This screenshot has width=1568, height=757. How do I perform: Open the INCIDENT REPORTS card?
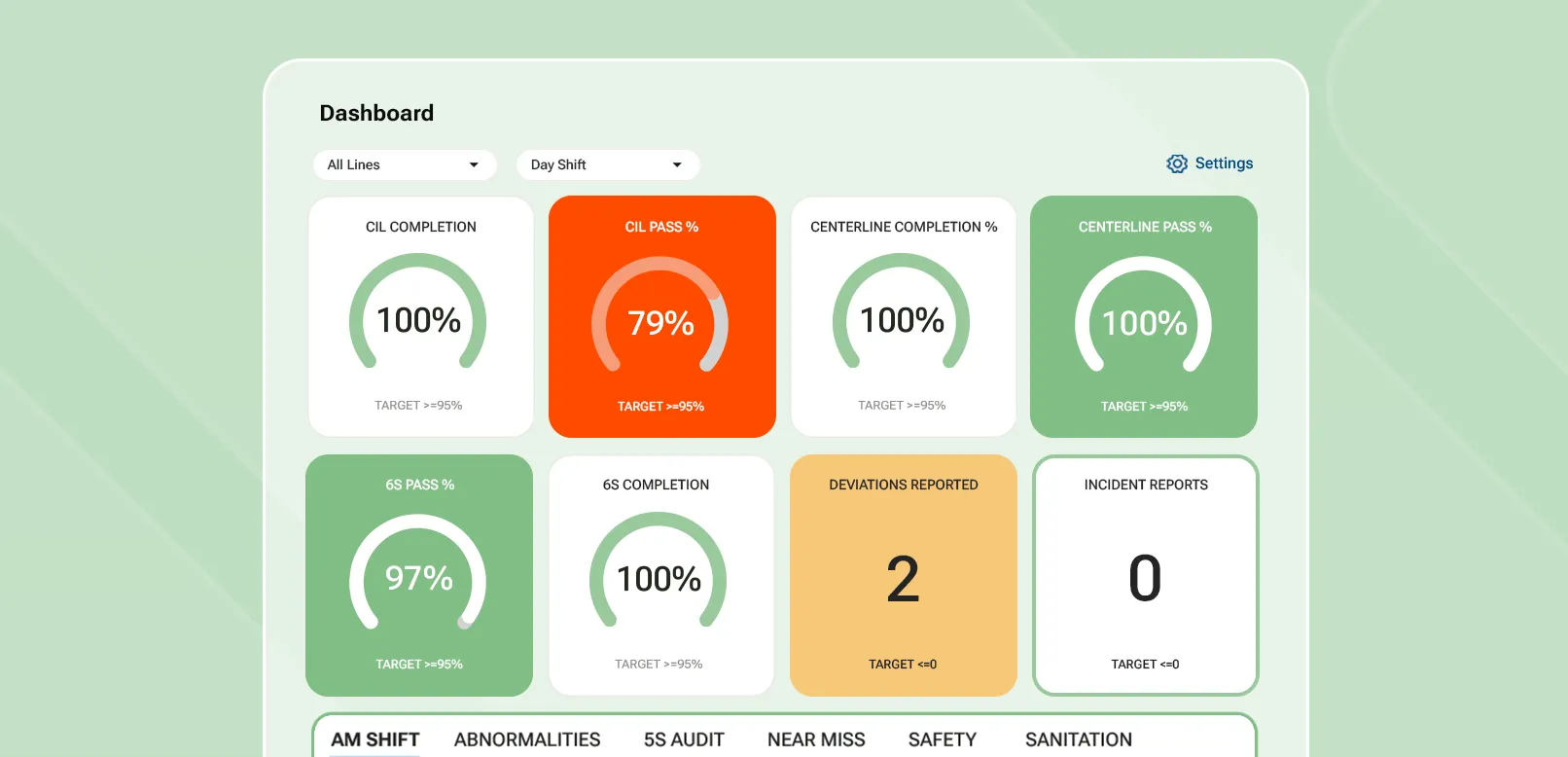tap(1146, 575)
